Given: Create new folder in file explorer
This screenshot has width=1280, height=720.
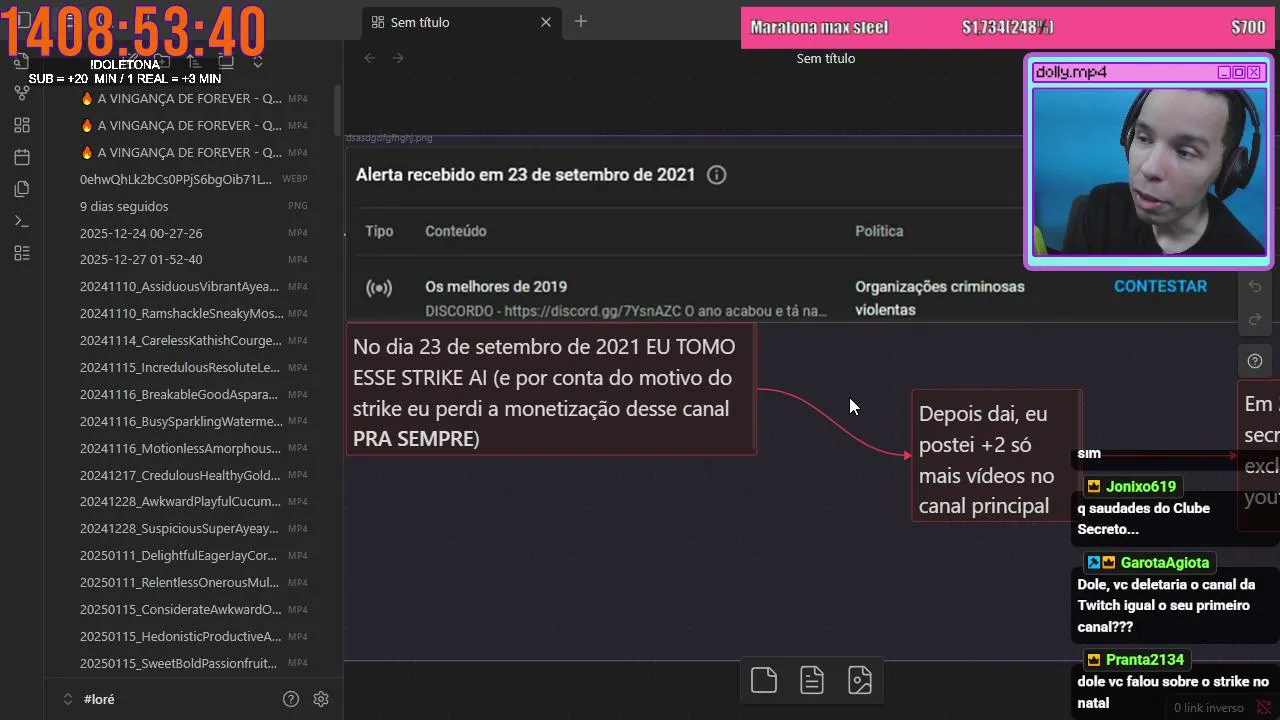Looking at the screenshot, I should [162, 62].
